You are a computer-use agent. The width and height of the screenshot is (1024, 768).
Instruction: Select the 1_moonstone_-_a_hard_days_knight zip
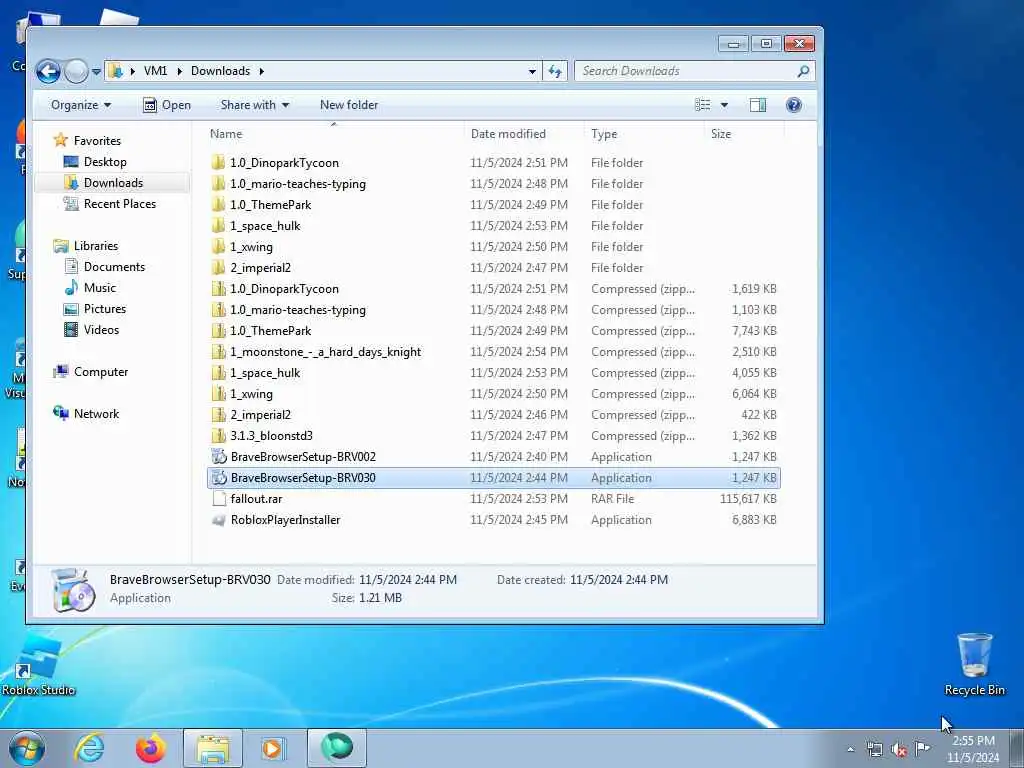[494, 351]
